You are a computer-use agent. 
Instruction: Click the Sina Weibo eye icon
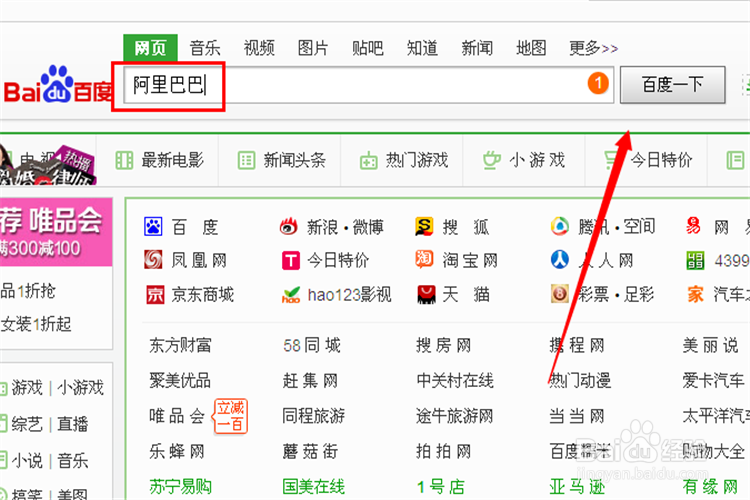[x=289, y=226]
